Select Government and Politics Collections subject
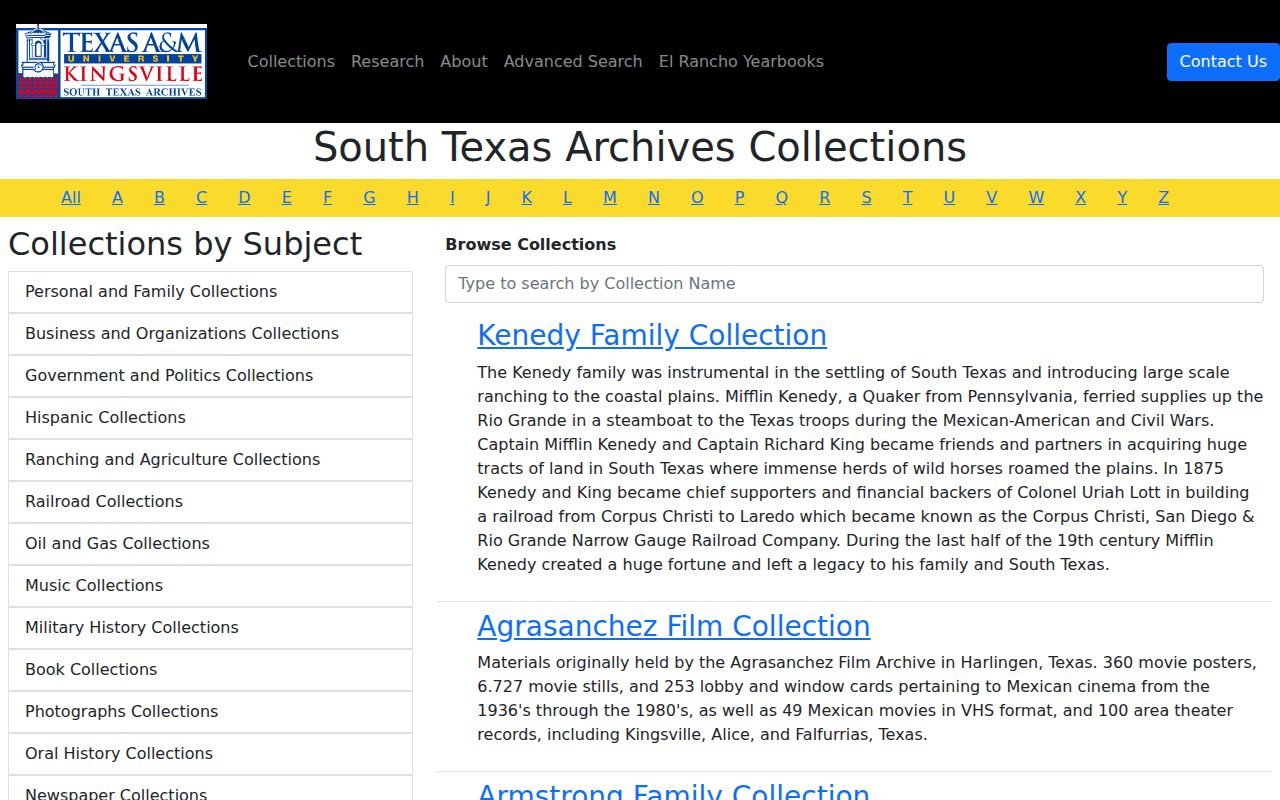Viewport: 1280px width, 800px height. point(210,376)
